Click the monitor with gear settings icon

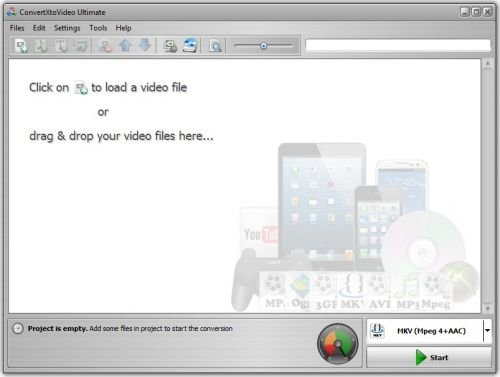point(170,46)
